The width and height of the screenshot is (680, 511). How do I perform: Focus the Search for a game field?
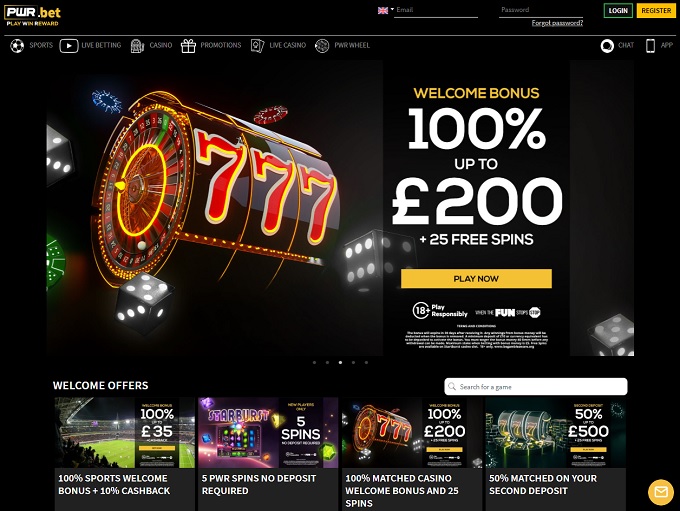click(536, 387)
